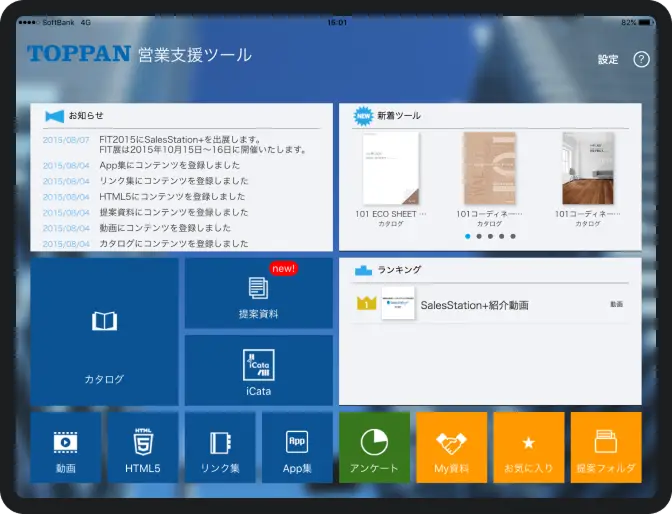Open the HTML5にコンテンツを登録しました notice

[172, 196]
